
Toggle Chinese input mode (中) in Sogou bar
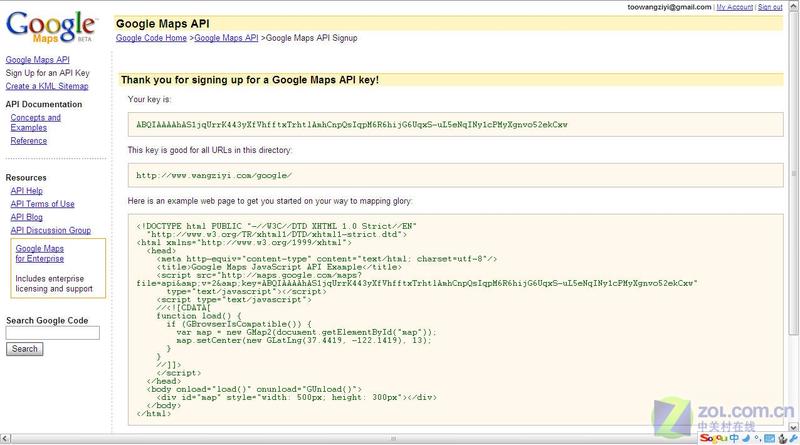point(734,438)
